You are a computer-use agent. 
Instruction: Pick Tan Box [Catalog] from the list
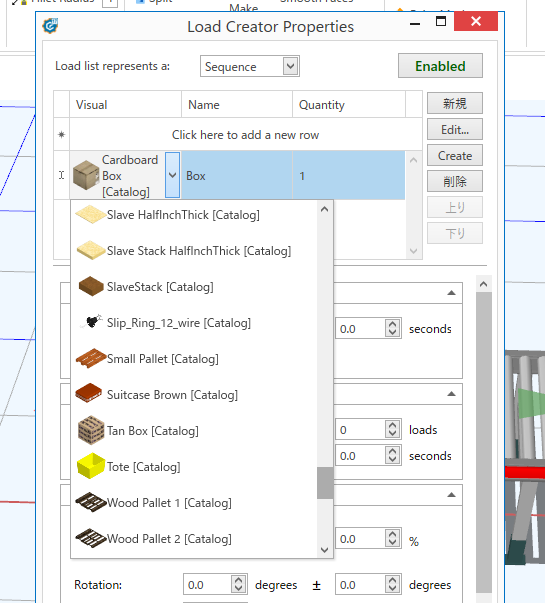click(195, 431)
